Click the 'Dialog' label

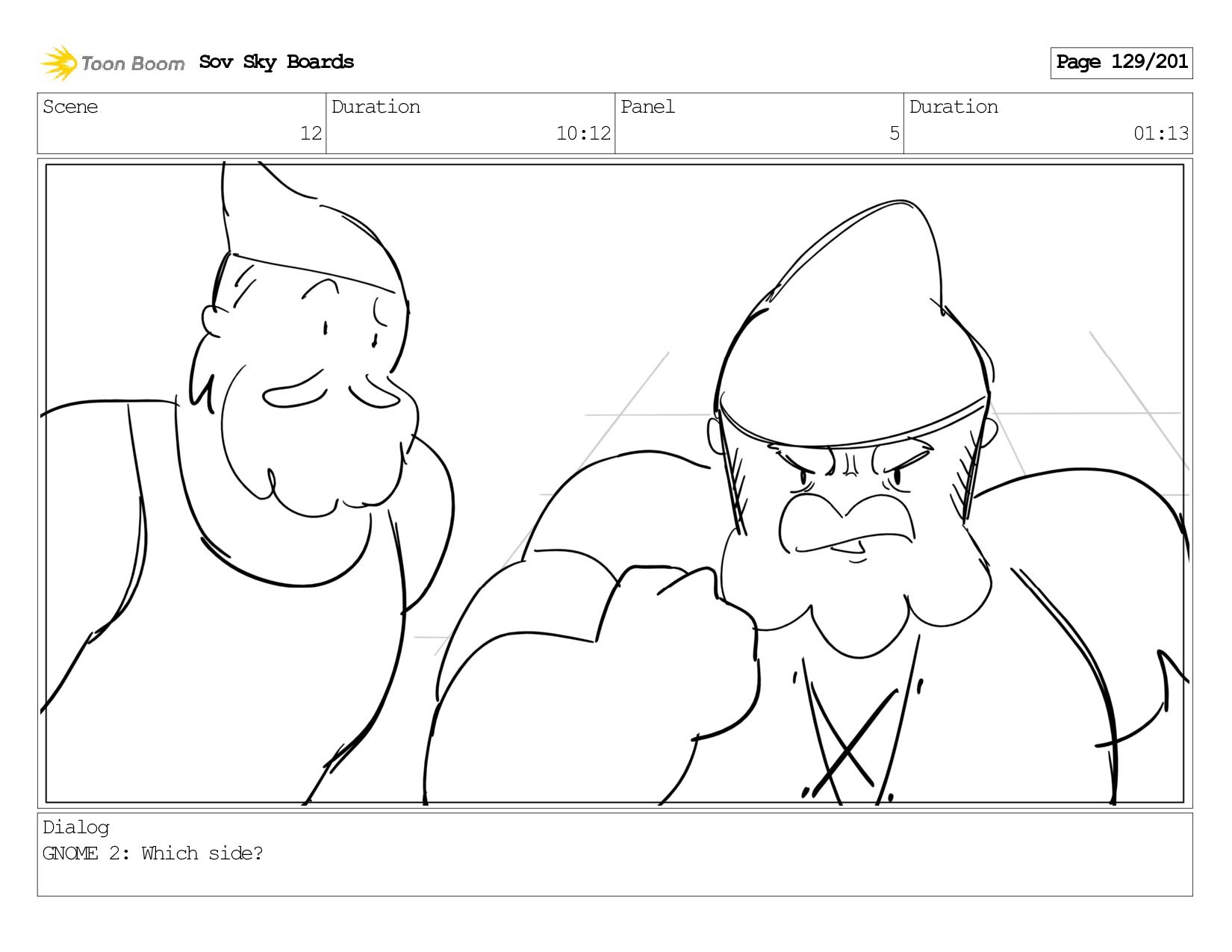tap(76, 828)
